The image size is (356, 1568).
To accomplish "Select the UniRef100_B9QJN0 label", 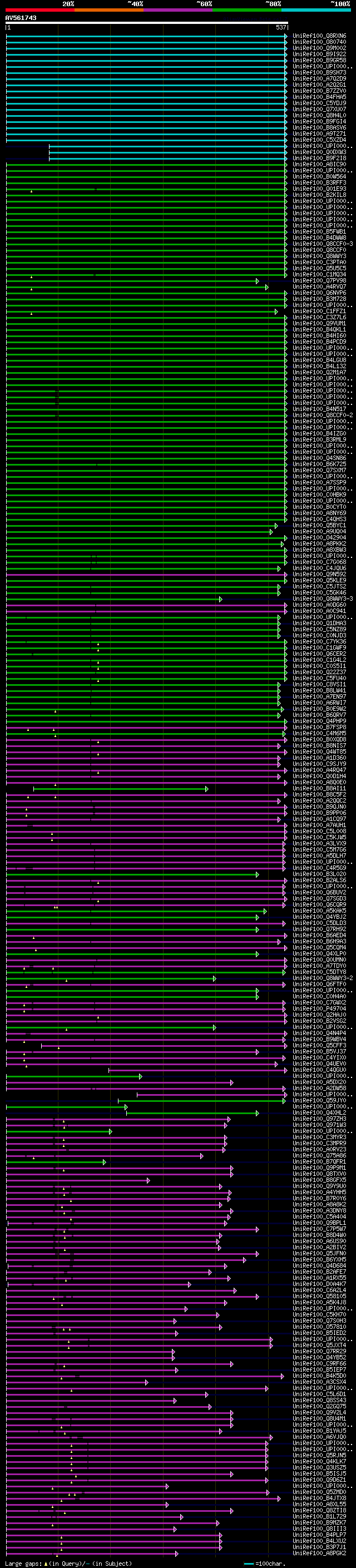I will click(319, 807).
